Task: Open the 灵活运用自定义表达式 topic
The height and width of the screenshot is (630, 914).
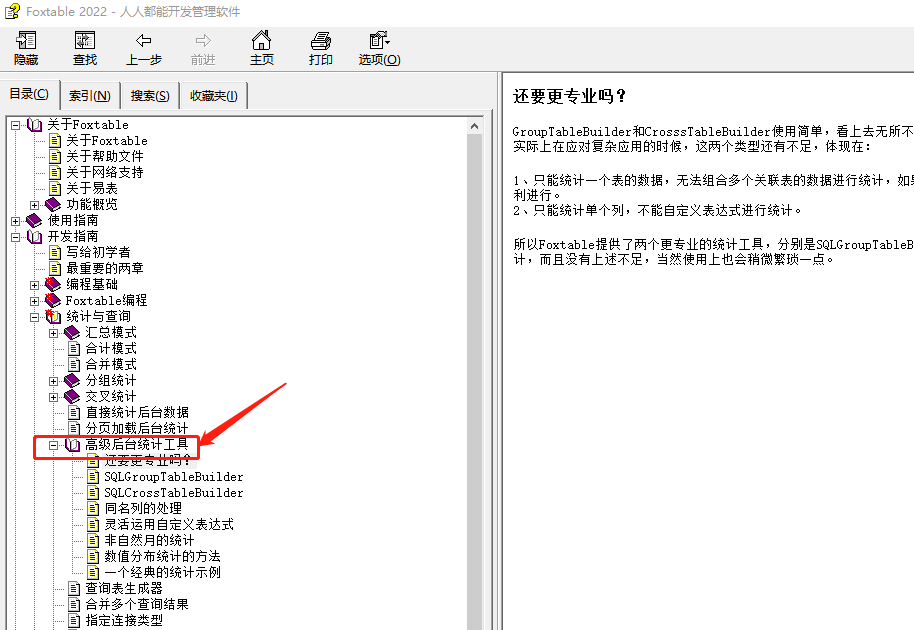Action: [169, 525]
